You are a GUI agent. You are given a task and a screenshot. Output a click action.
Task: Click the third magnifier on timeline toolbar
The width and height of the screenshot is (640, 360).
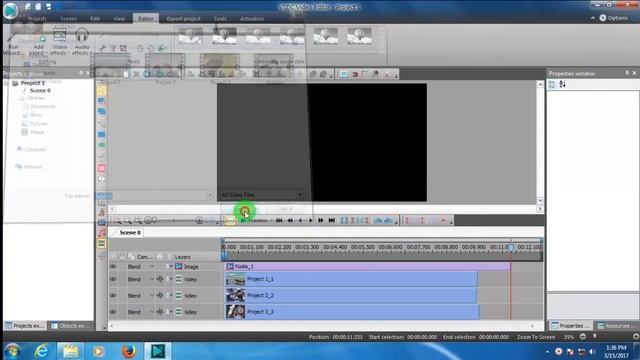click(x=138, y=220)
